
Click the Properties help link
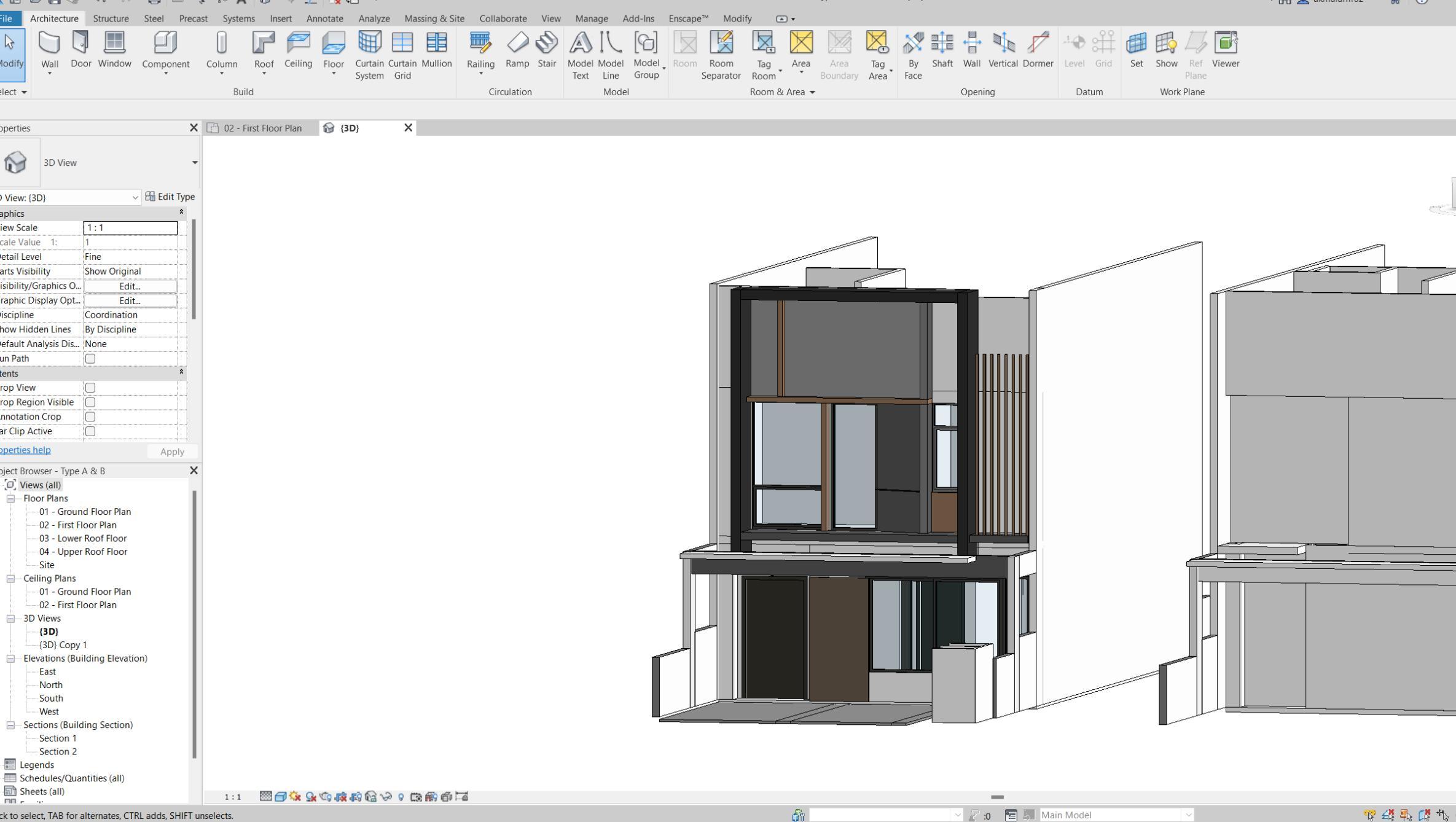tap(25, 450)
